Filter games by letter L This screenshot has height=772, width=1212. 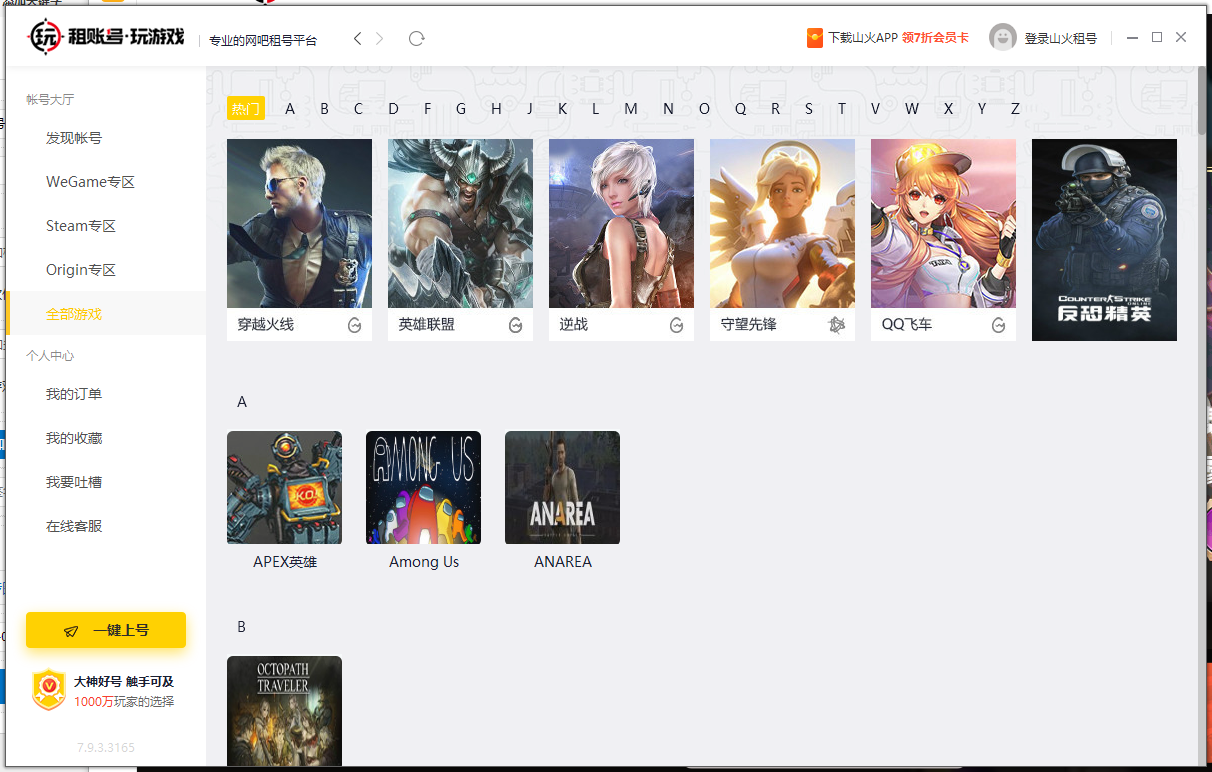pos(595,109)
